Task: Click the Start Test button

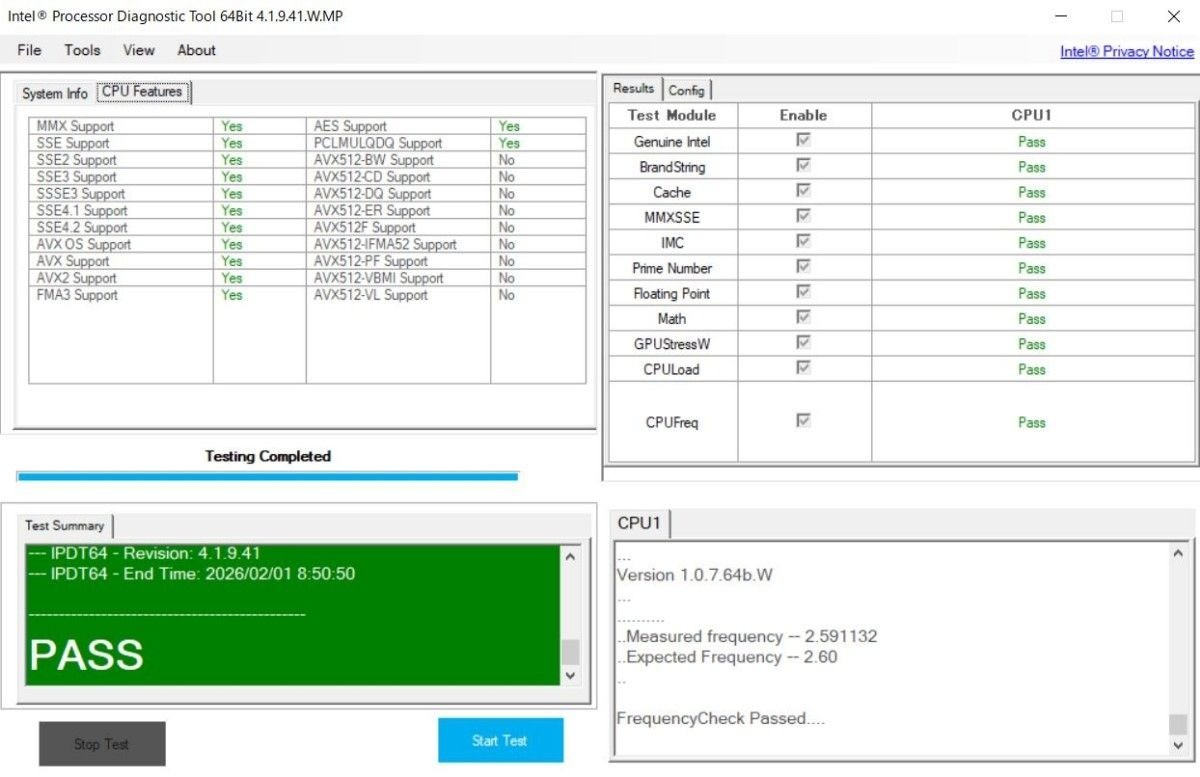Action: 500,740
